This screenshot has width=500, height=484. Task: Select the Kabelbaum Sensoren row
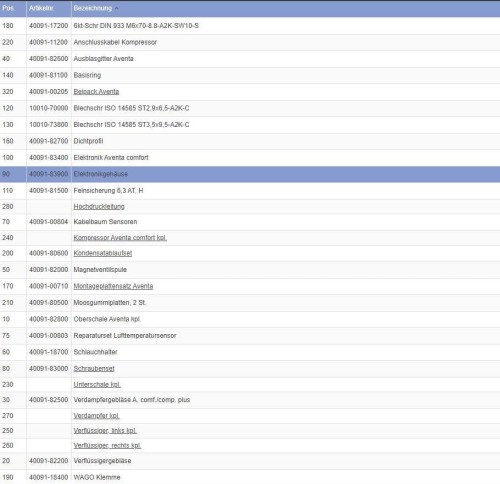(250, 222)
